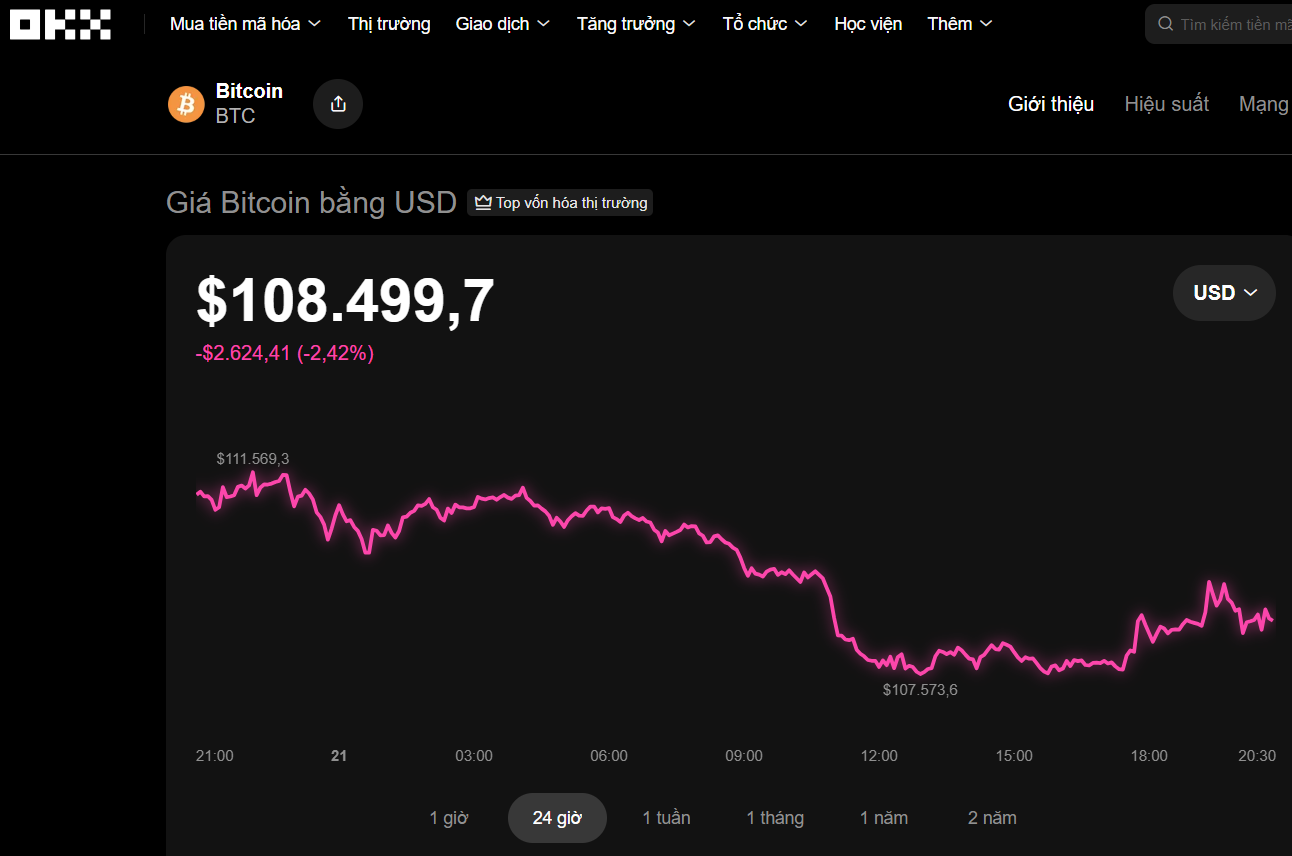1292x856 pixels.
Task: Open the Học viện link
Action: tap(868, 24)
